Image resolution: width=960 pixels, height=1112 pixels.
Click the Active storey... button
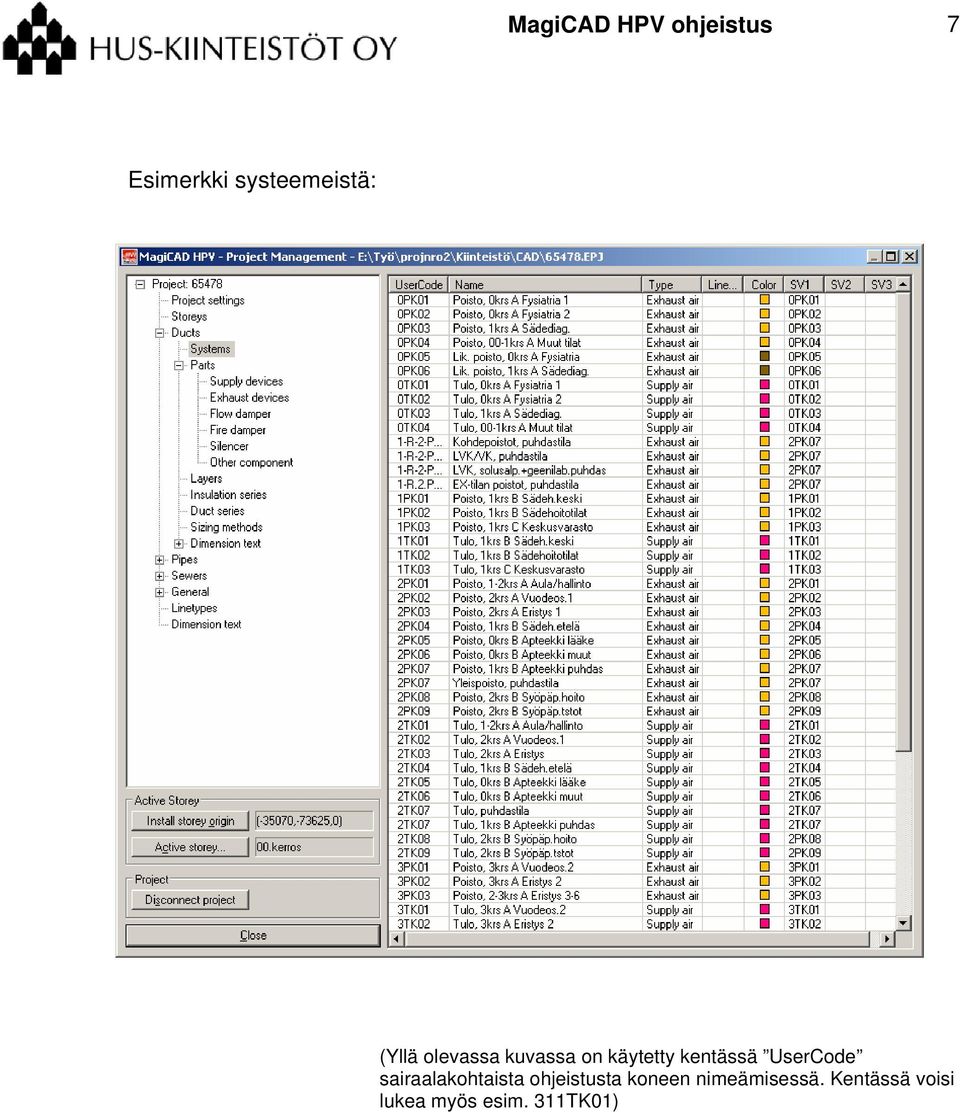(190, 847)
